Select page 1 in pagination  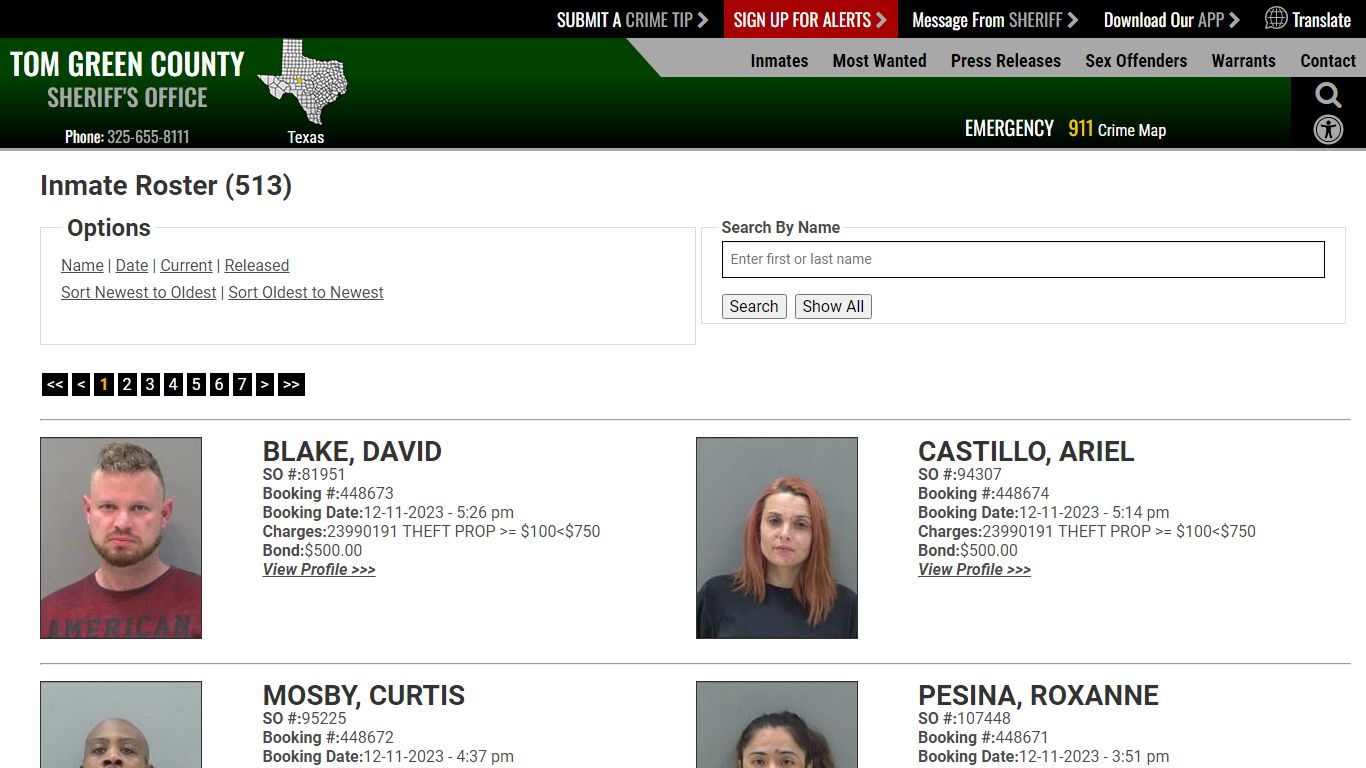tap(104, 384)
